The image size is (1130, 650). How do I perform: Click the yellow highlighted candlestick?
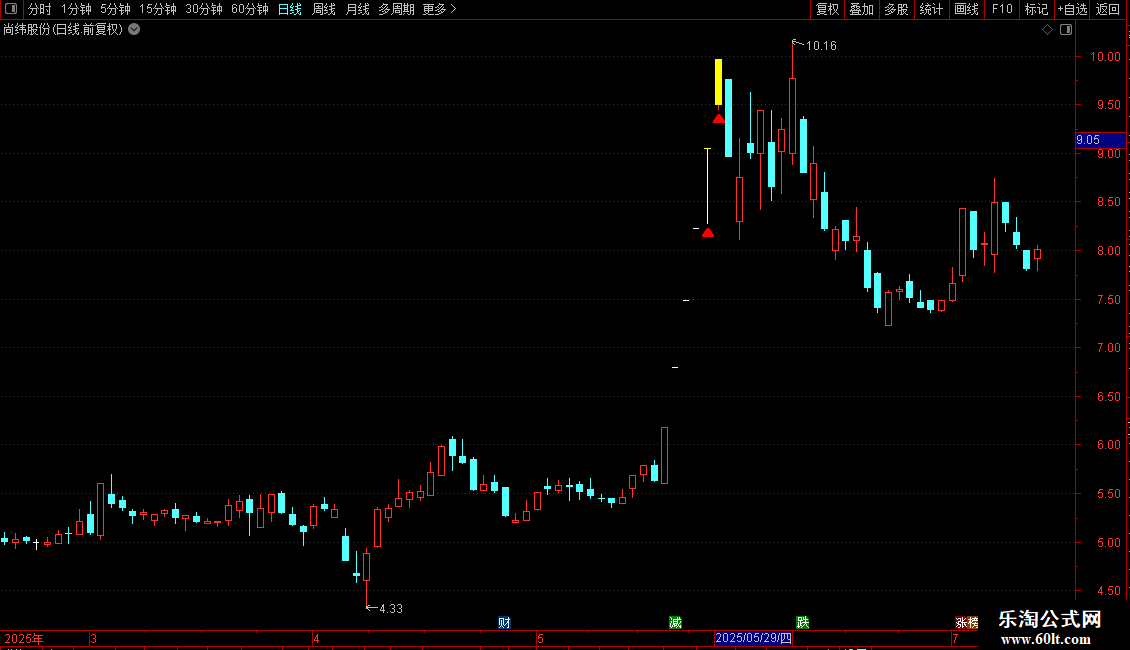[x=719, y=82]
